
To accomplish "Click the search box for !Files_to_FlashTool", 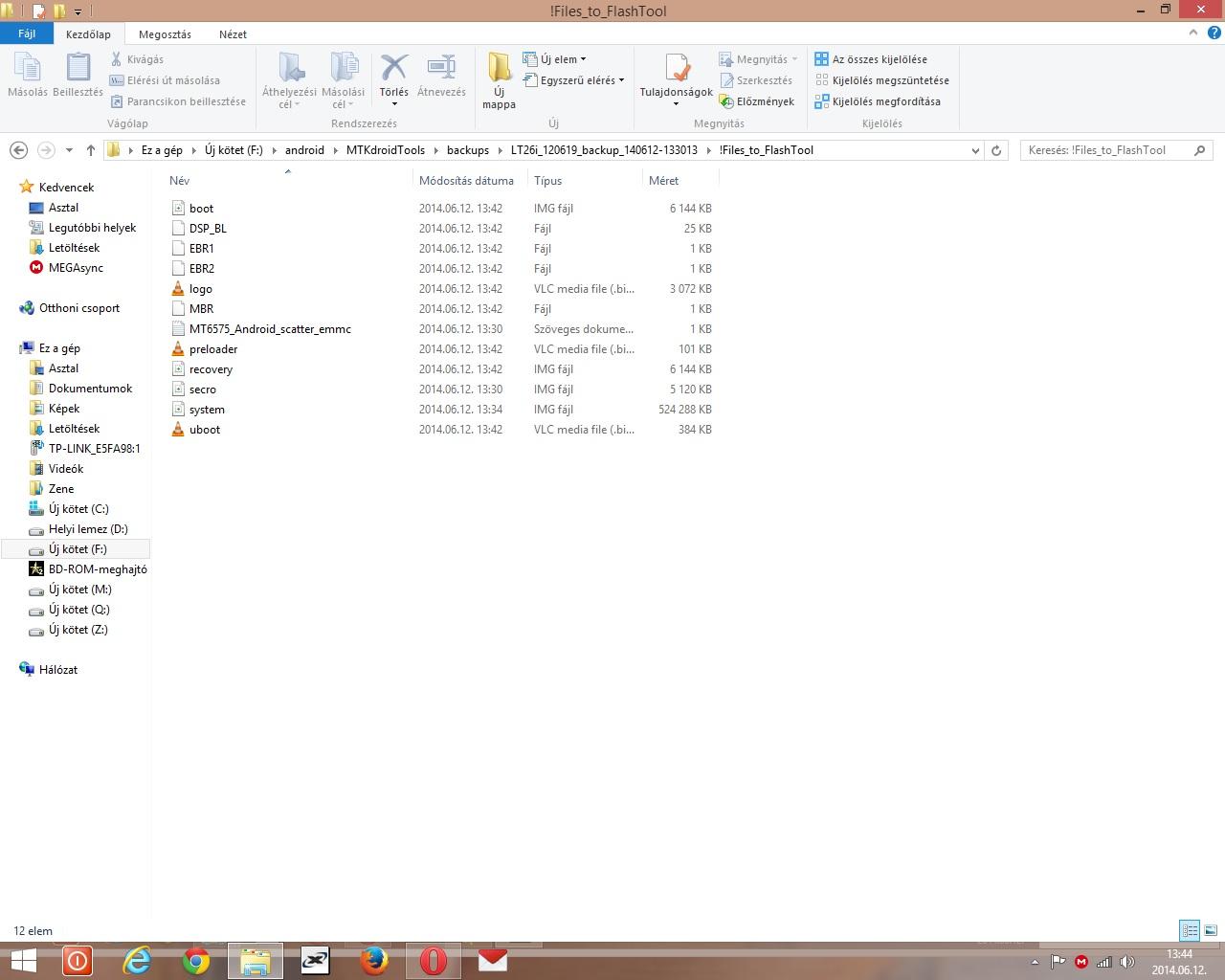I will click(1116, 150).
